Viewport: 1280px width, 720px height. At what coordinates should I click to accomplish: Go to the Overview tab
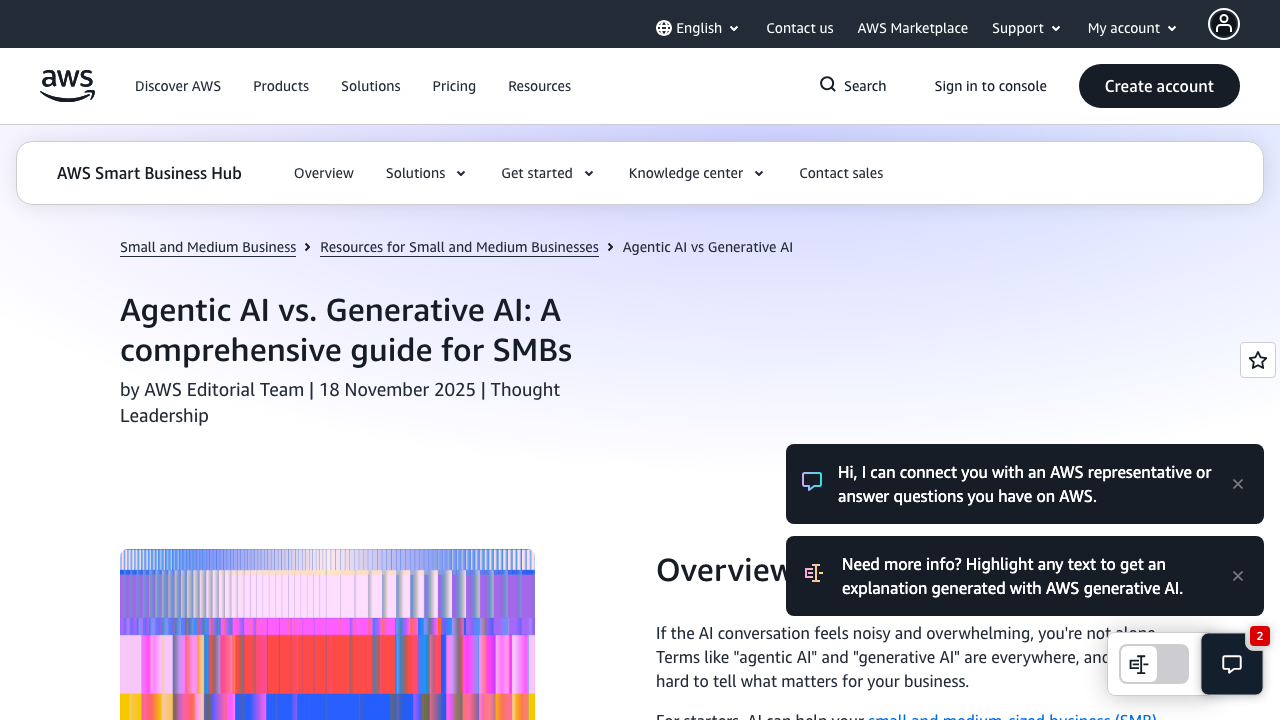tap(324, 173)
